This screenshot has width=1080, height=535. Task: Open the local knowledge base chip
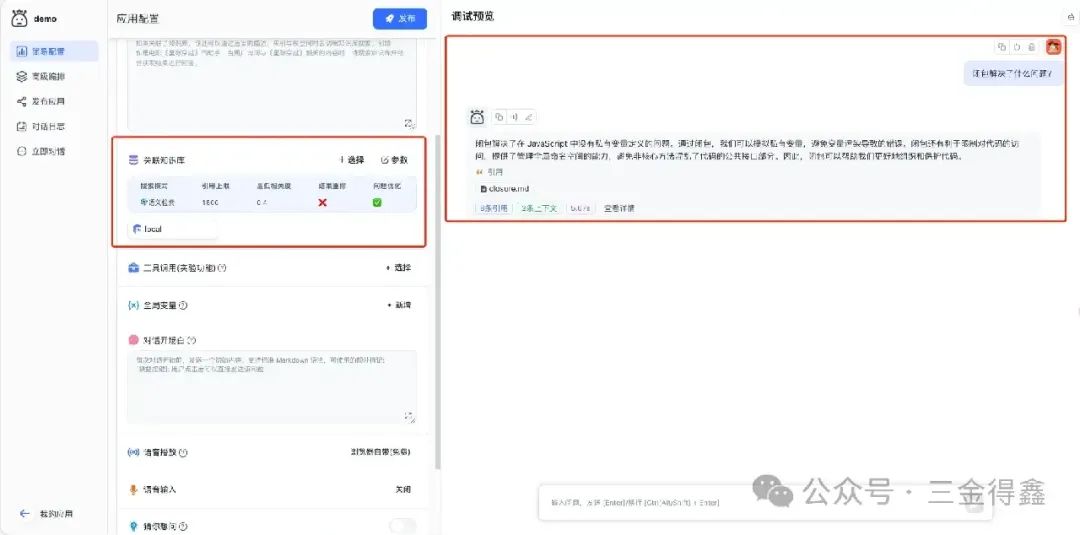[x=172, y=229]
